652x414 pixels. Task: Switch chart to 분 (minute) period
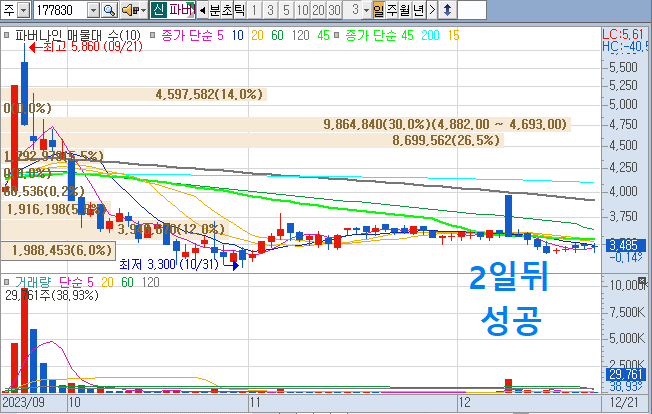pos(215,10)
